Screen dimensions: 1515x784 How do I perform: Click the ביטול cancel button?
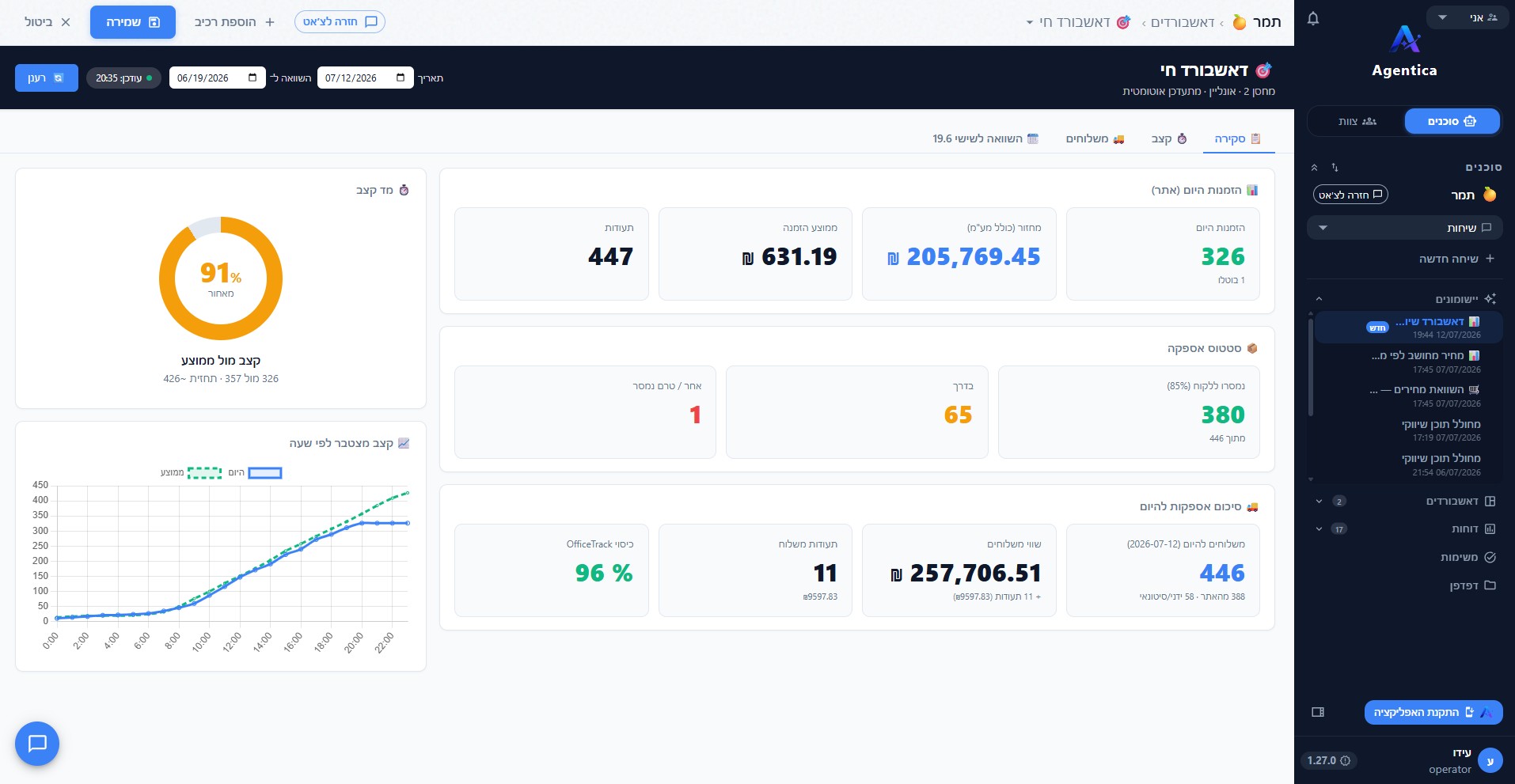(x=47, y=22)
